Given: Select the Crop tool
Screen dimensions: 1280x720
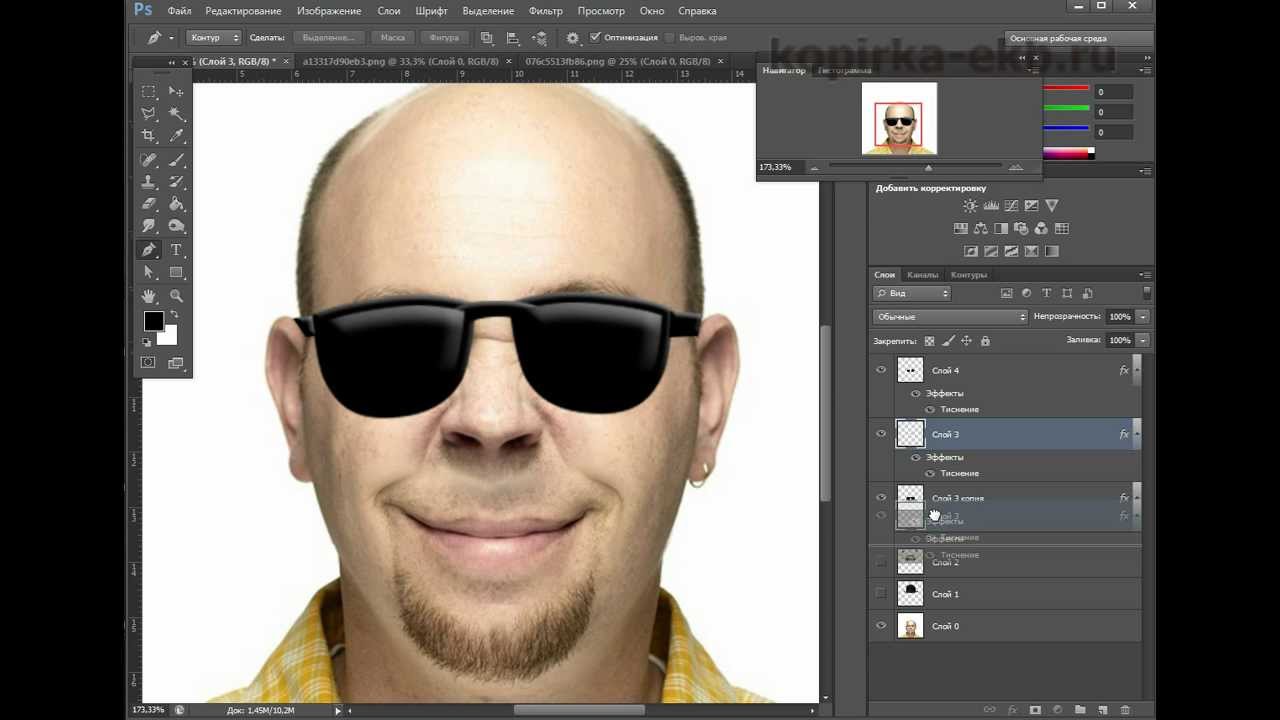Looking at the screenshot, I should (x=149, y=135).
